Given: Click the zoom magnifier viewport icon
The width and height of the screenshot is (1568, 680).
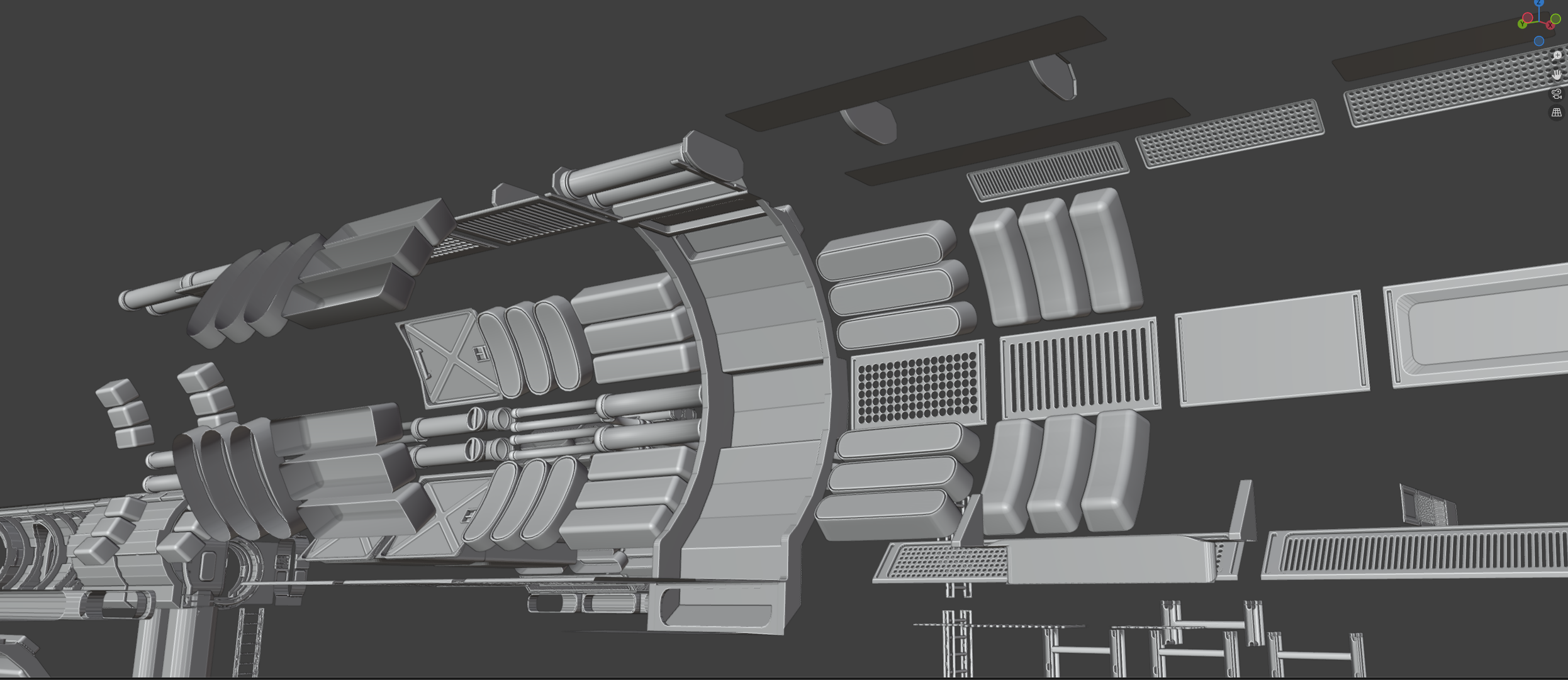Looking at the screenshot, I should pyautogui.click(x=1557, y=55).
